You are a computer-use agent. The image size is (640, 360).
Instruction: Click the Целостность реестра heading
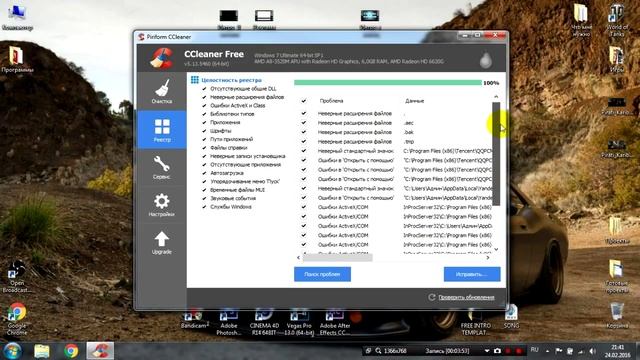click(231, 80)
